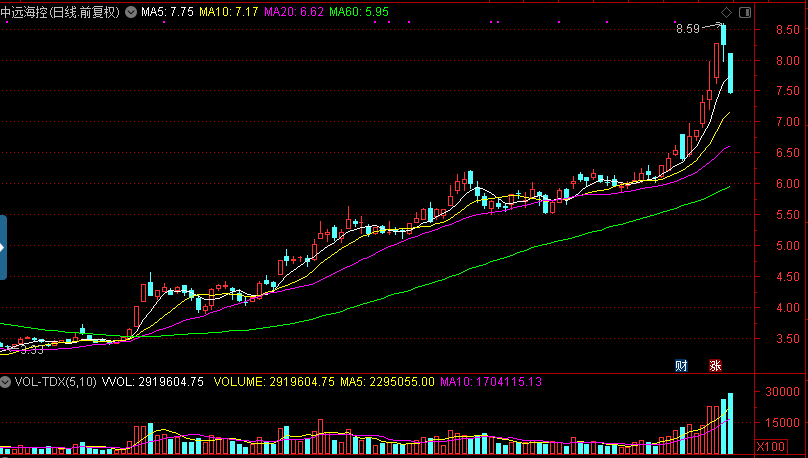Click the volume MA10 value label
The height and width of the screenshot is (458, 808).
(x=492, y=381)
